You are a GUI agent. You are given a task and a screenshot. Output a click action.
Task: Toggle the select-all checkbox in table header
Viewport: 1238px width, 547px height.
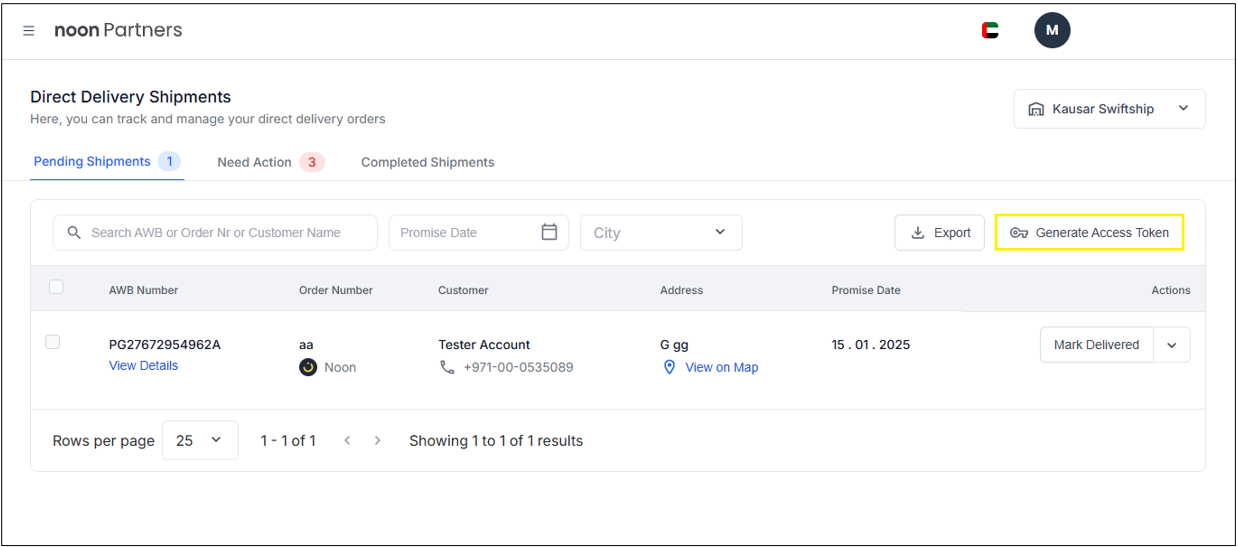tap(56, 287)
